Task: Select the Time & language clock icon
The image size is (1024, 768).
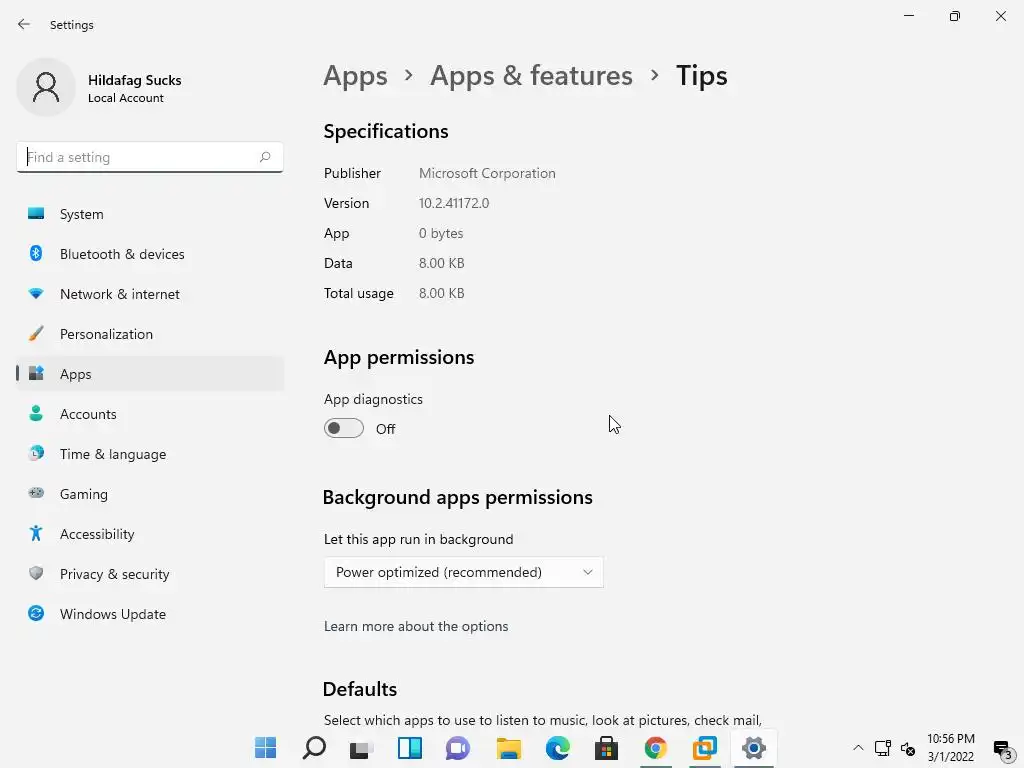Action: point(36,453)
